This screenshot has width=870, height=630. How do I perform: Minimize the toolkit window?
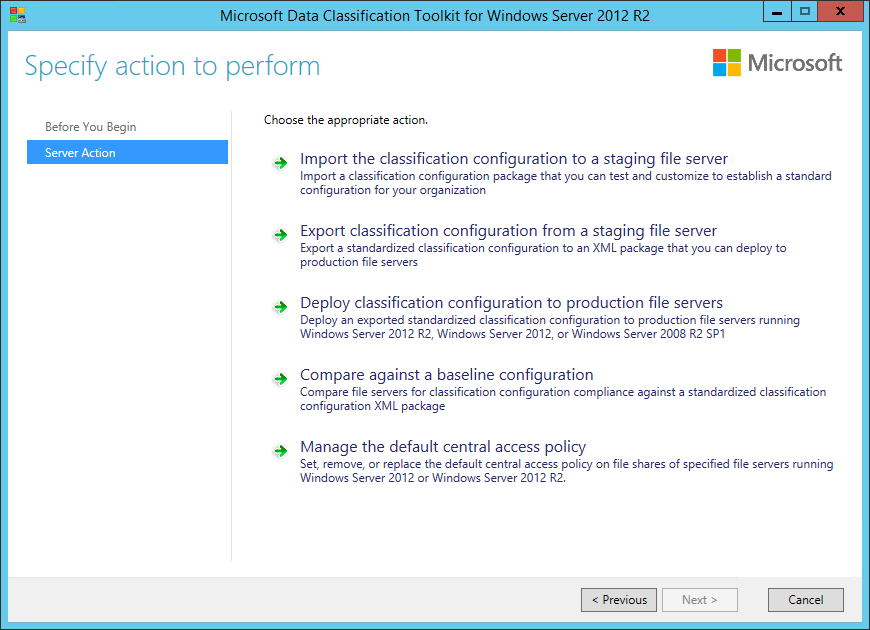click(777, 12)
